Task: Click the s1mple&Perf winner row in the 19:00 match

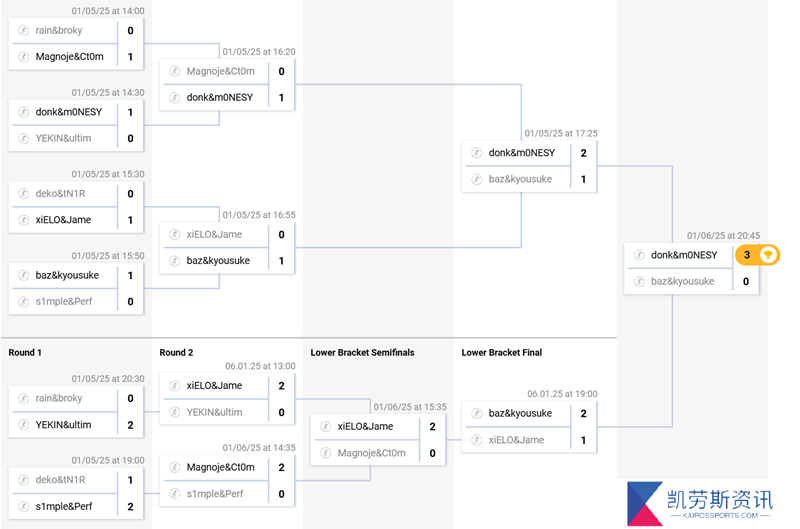Action: [x=76, y=506]
